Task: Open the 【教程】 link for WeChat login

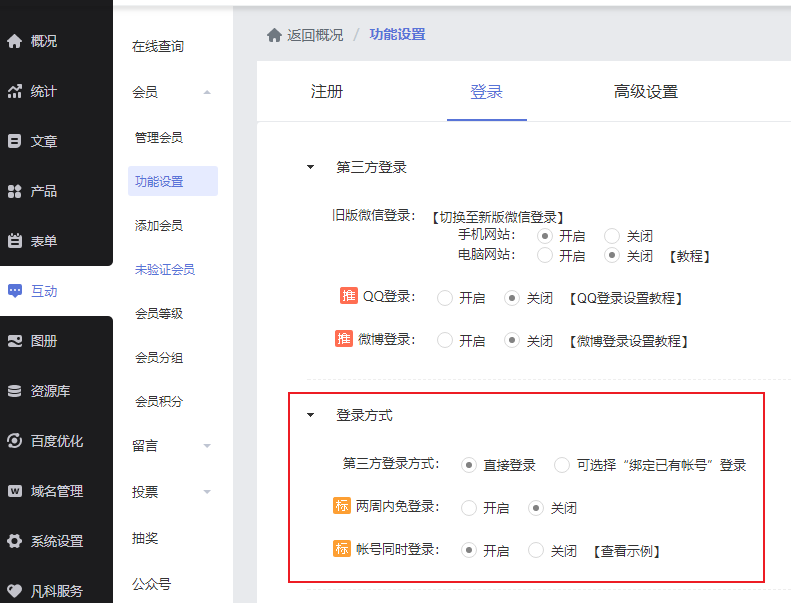Action: [x=690, y=256]
